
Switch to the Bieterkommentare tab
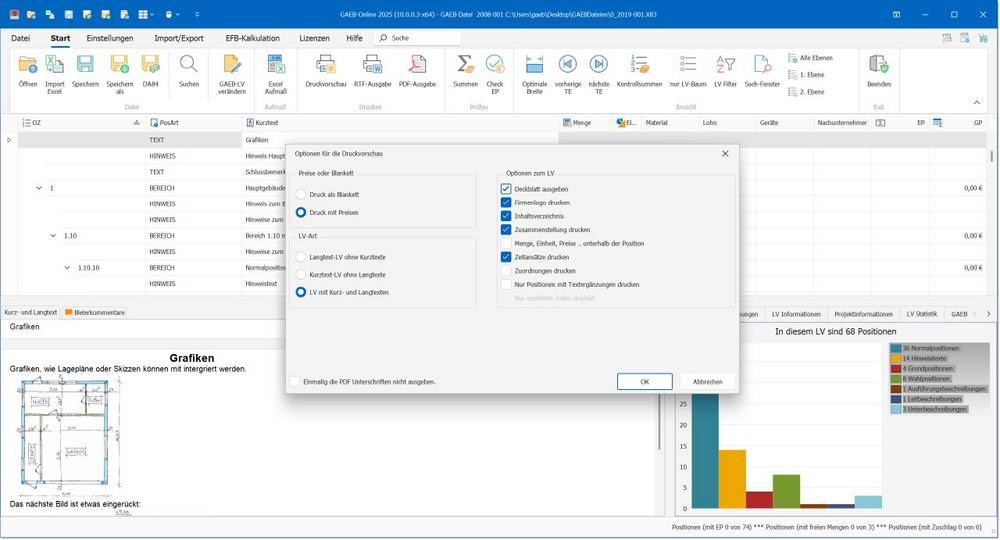(95, 312)
